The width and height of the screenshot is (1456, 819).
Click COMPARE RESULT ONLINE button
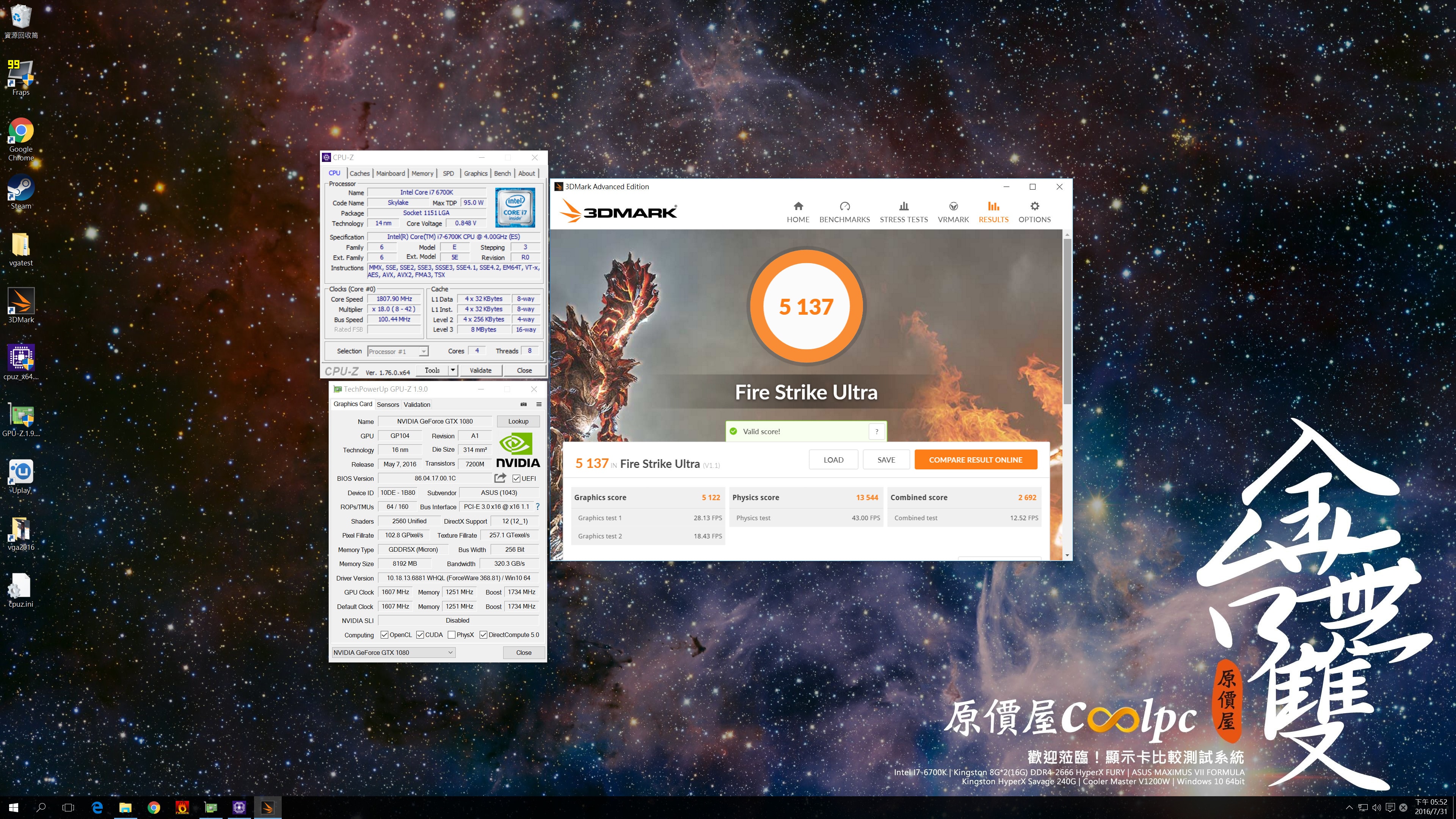976,460
